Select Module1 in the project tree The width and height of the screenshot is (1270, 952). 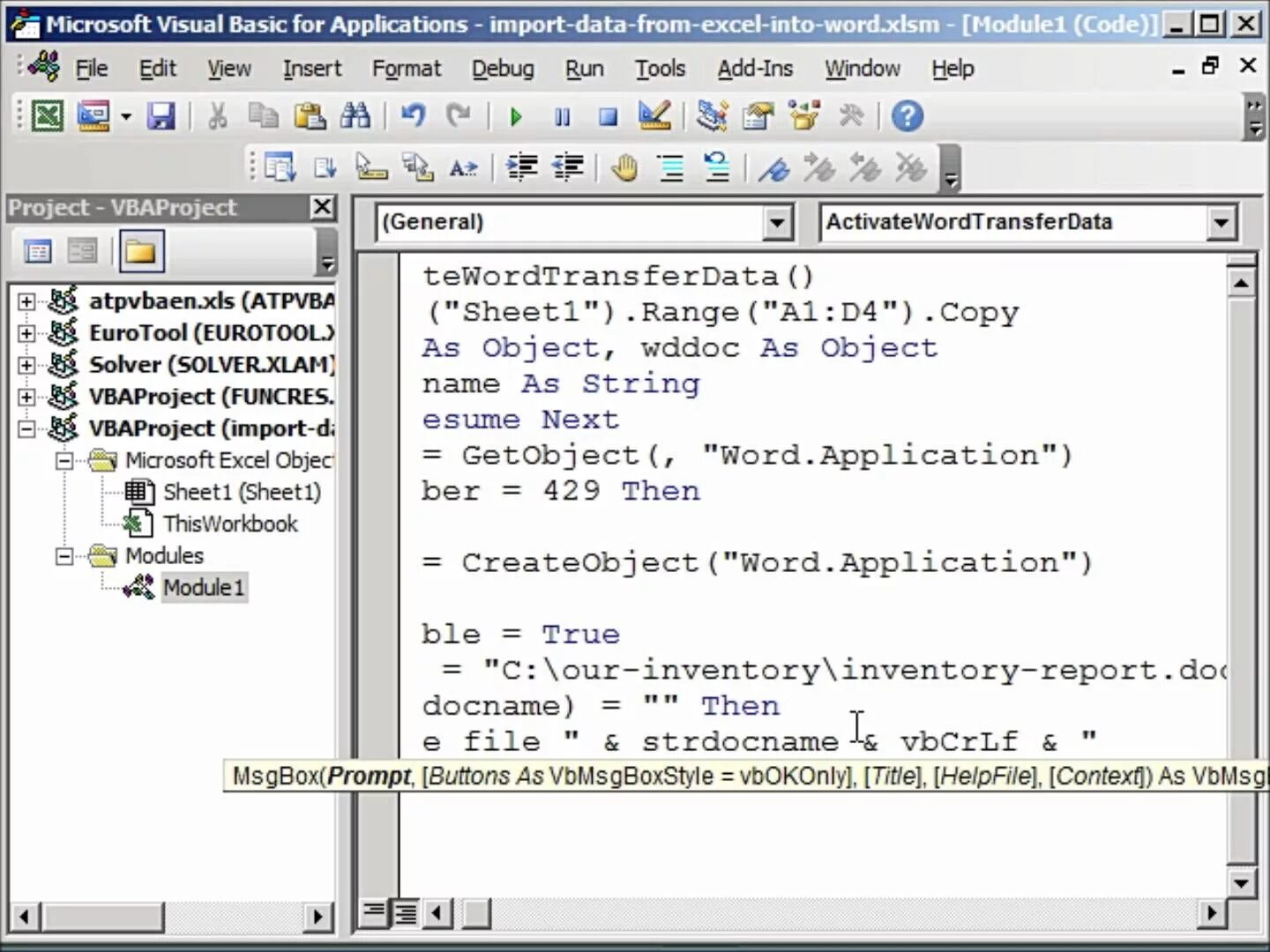click(204, 587)
